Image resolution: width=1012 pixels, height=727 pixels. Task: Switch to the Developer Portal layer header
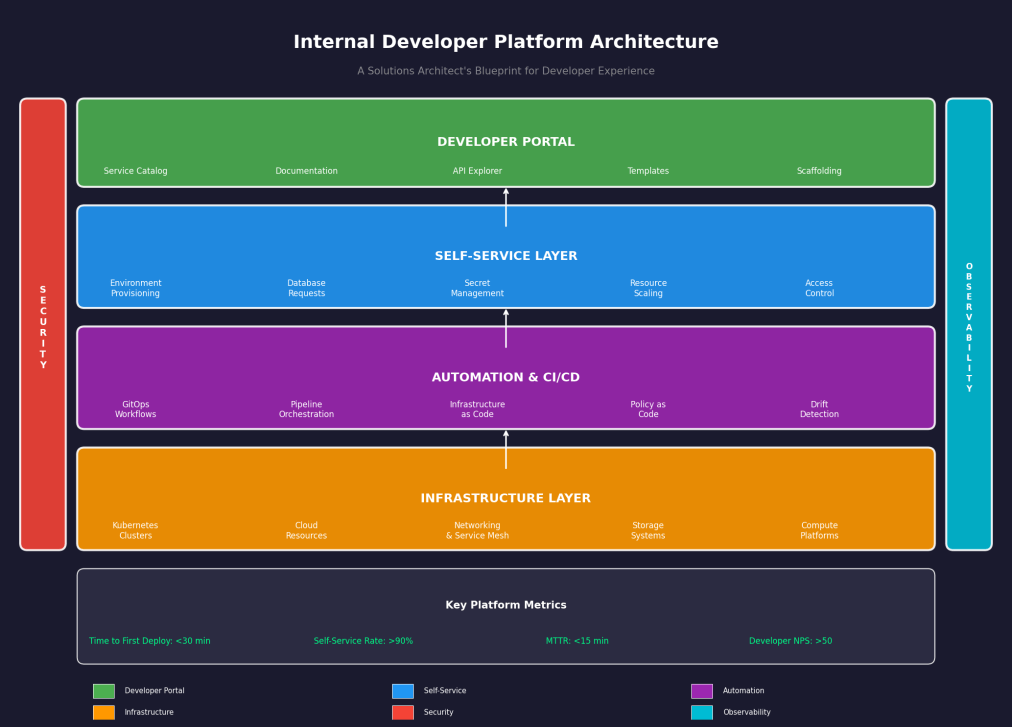coord(506,141)
